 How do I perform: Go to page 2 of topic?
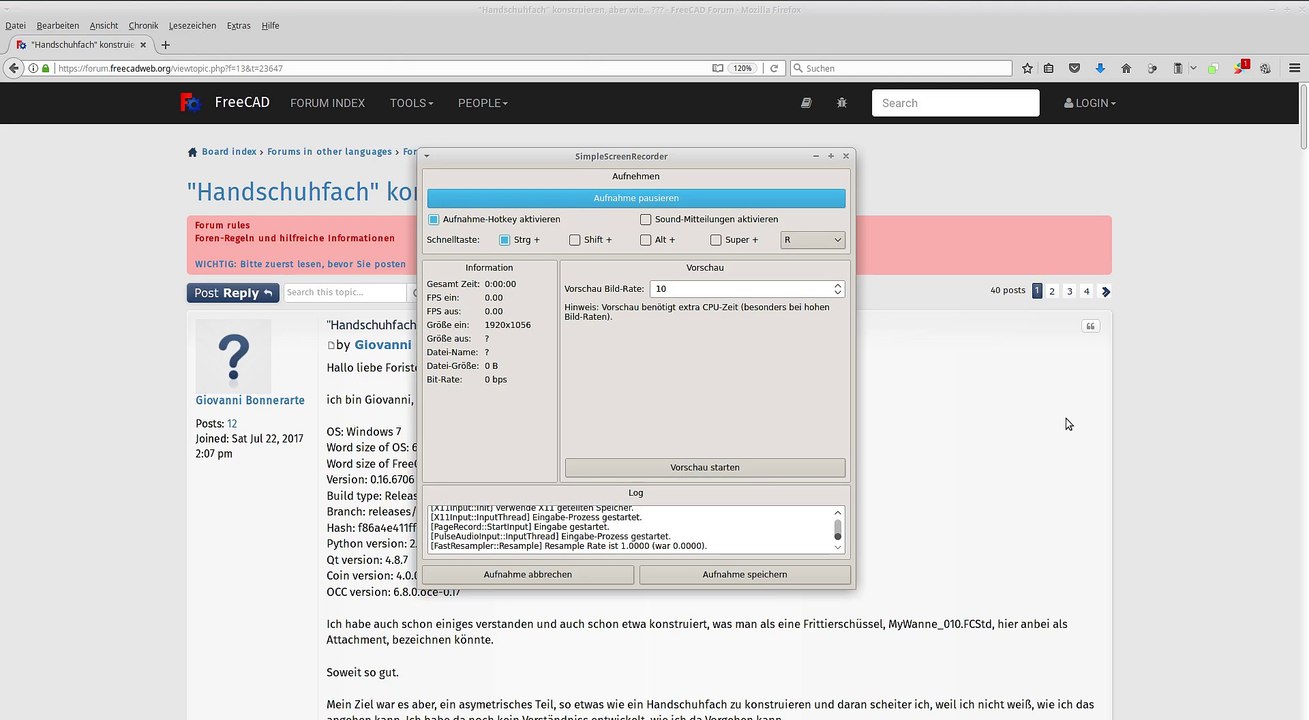[1052, 291]
